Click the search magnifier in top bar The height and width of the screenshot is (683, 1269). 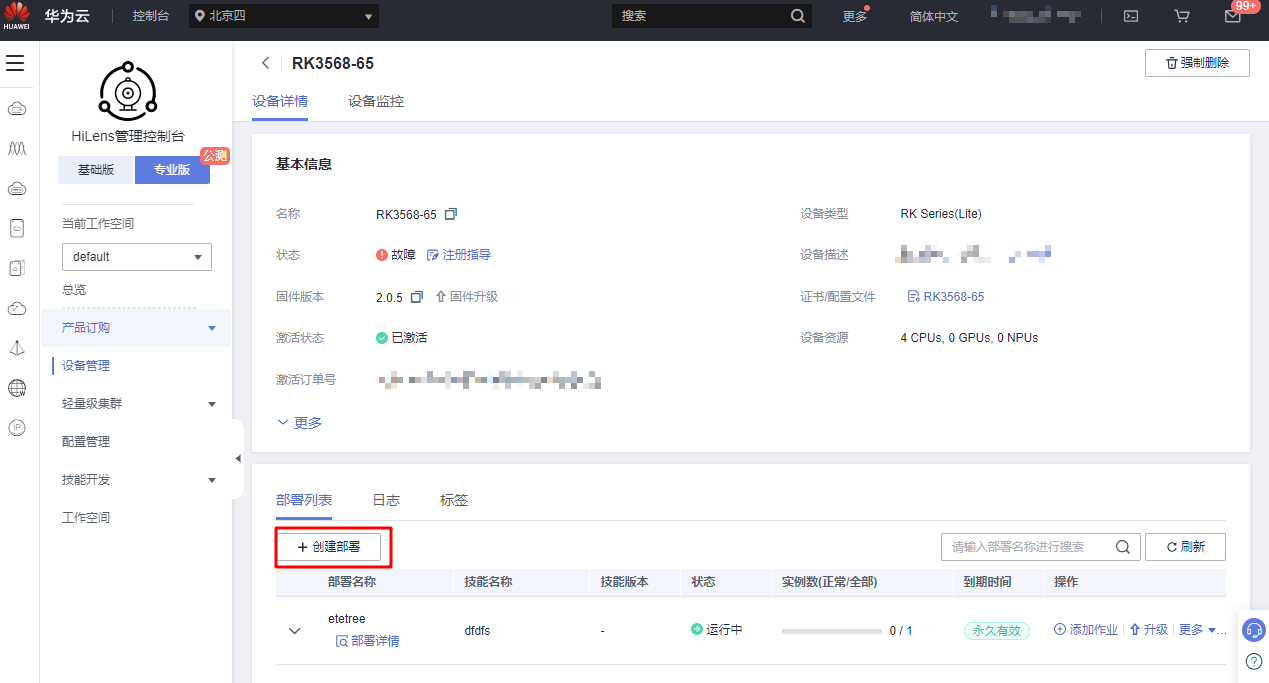[x=797, y=16]
